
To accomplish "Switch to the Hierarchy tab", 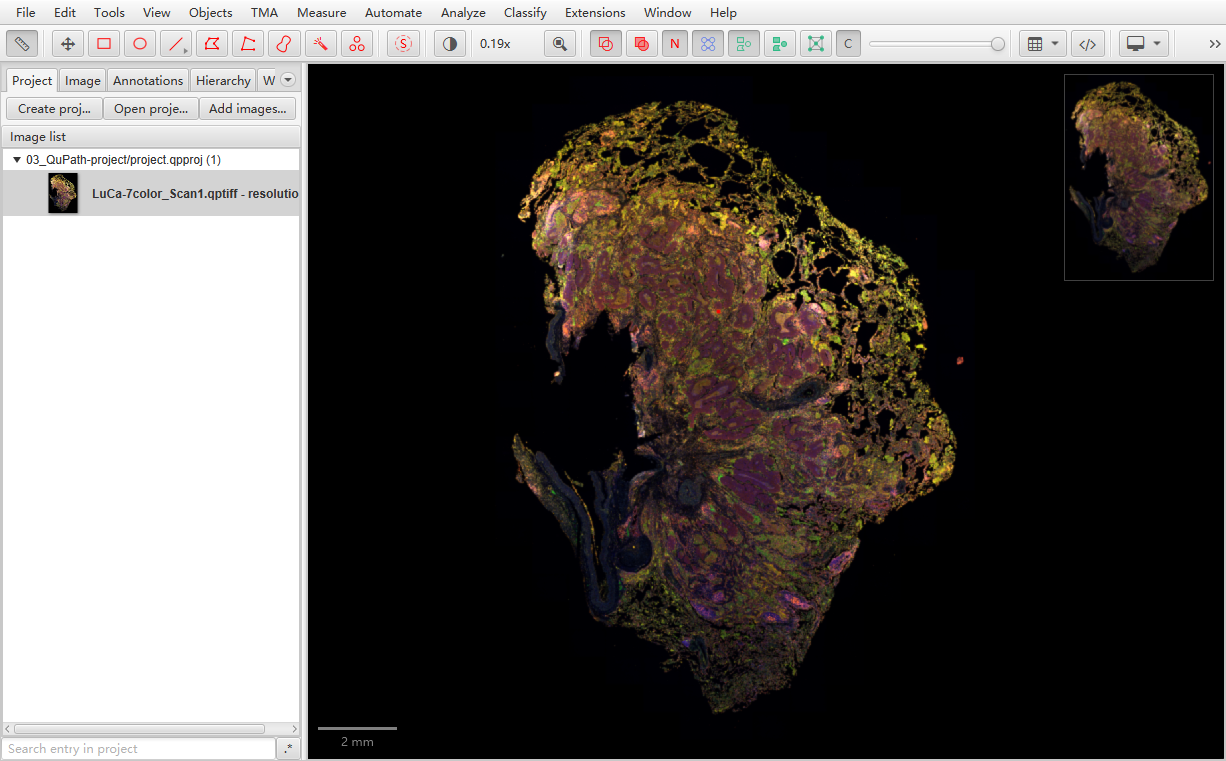I will 223,80.
